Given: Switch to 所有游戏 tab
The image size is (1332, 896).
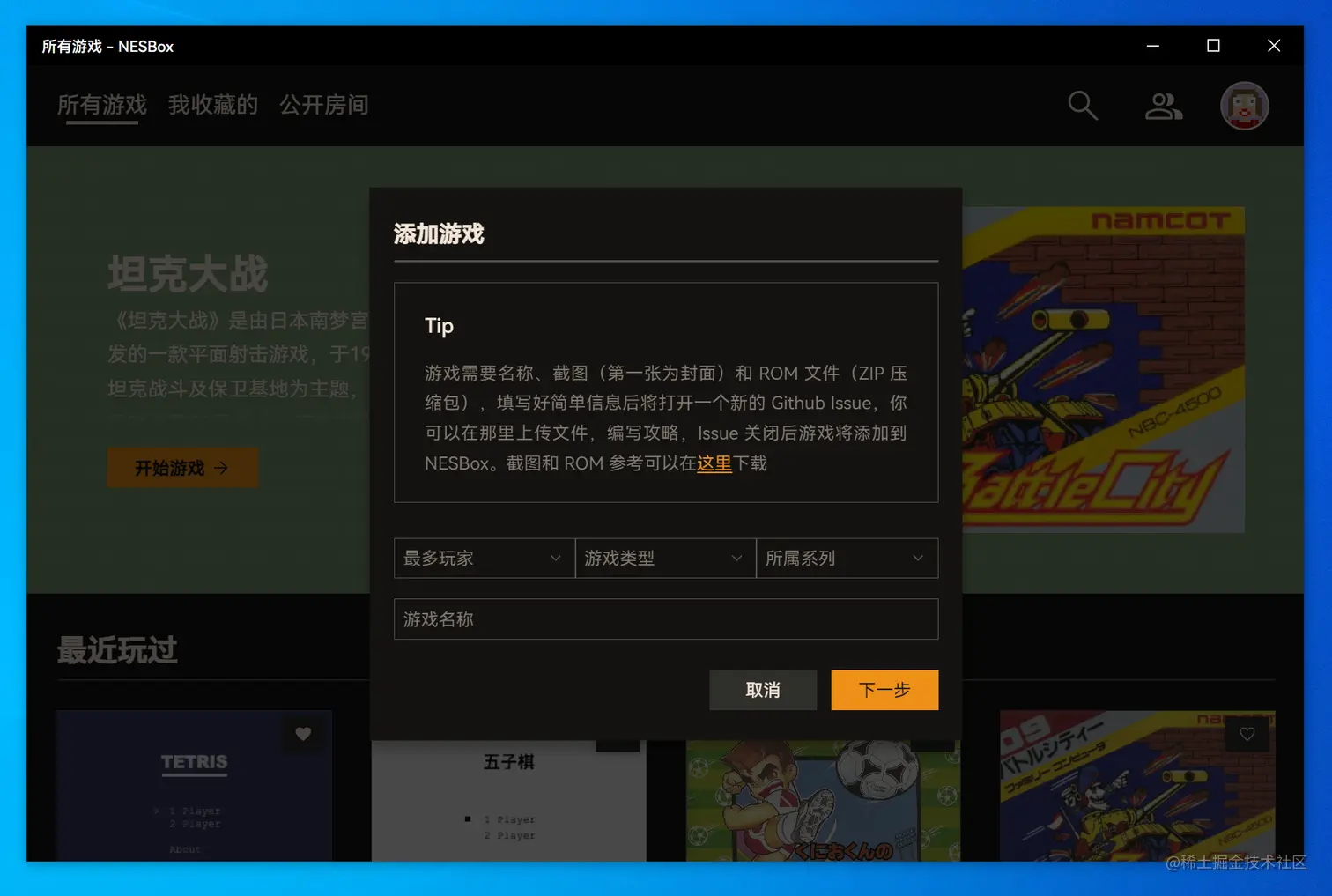Looking at the screenshot, I should pos(102,106).
